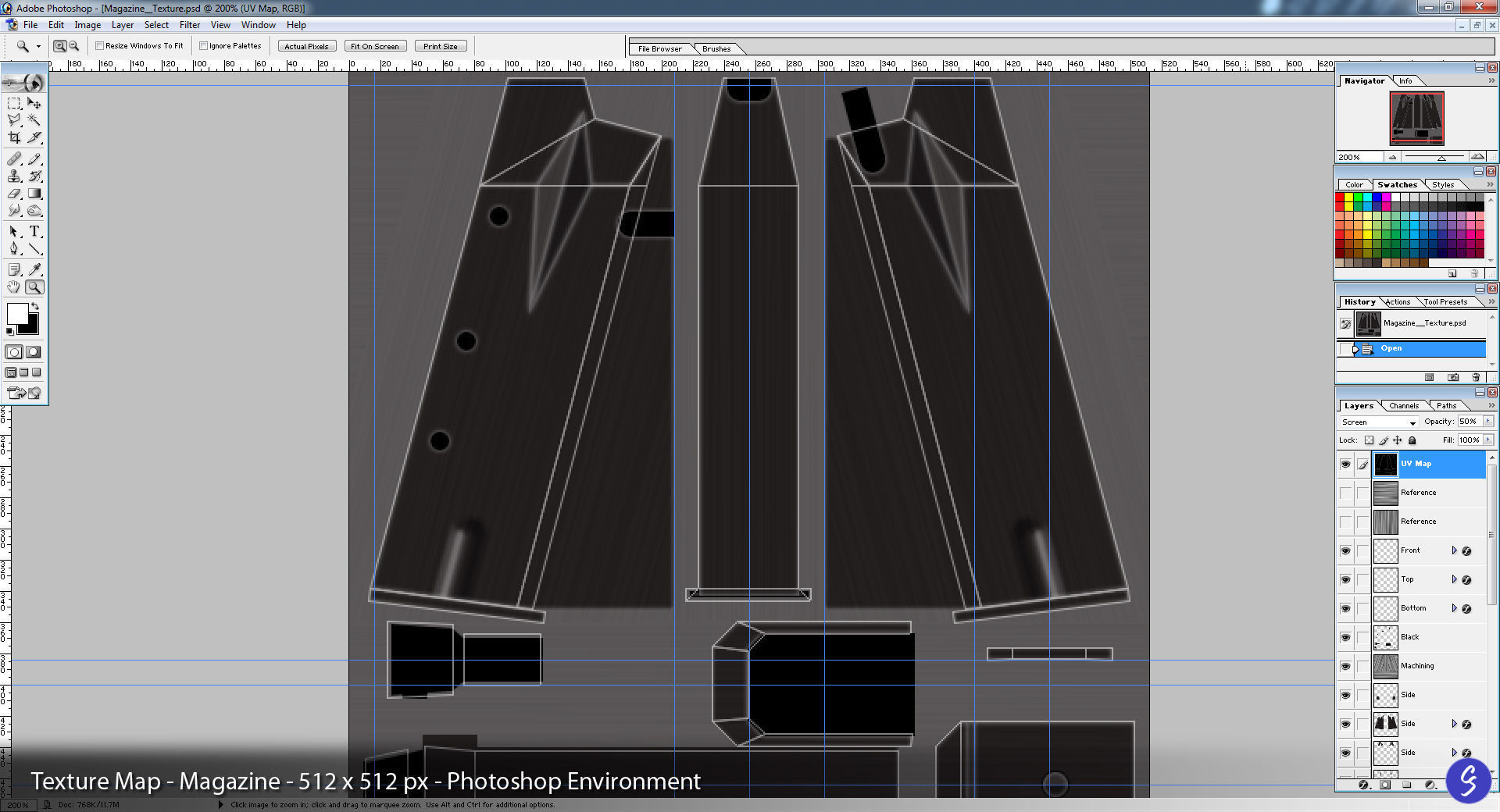Image resolution: width=1500 pixels, height=812 pixels.
Task: Open the layer Fill slider arrow
Action: (1487, 440)
